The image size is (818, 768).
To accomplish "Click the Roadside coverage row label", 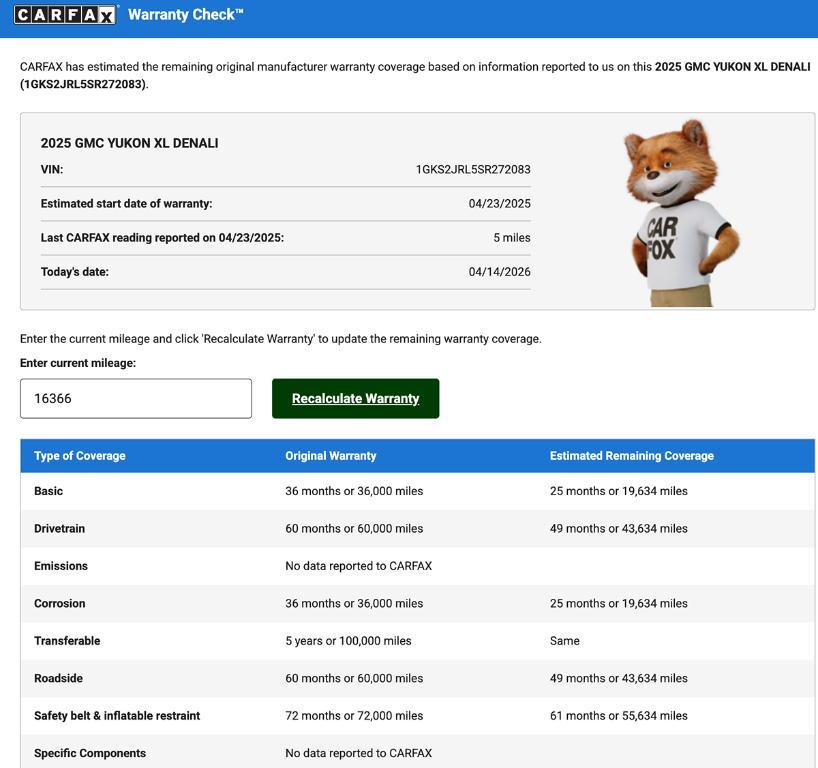I will [x=58, y=679].
